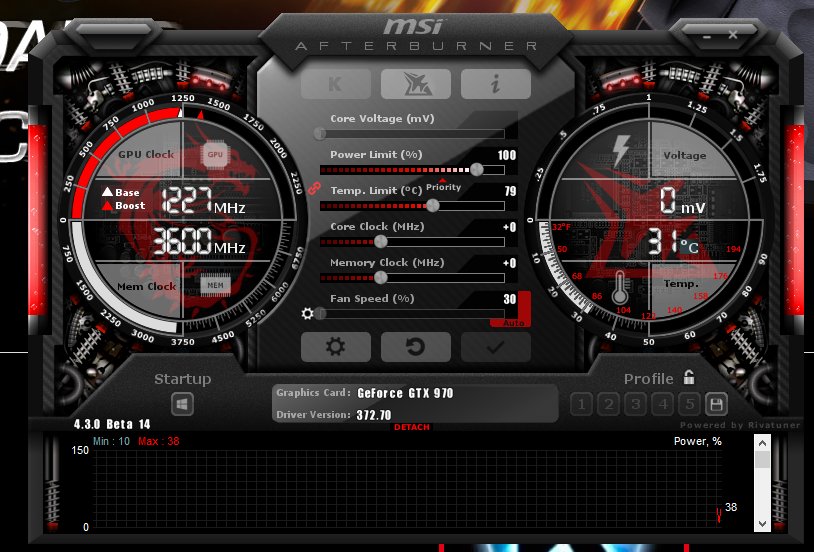Click the lightning bolt voltage icon
Viewport: 814px width, 552px height.
click(x=621, y=151)
